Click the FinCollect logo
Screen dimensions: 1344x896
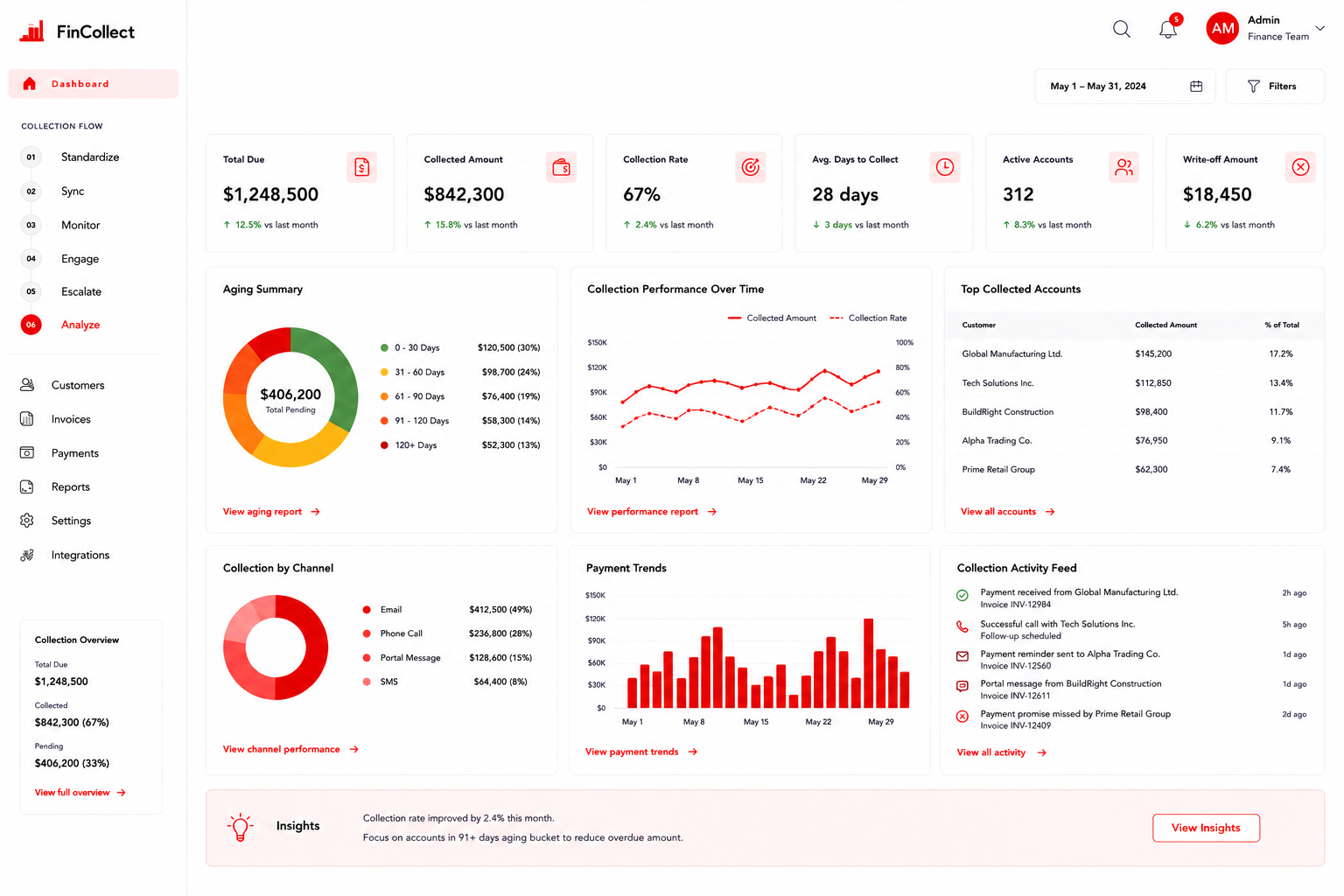pos(77,31)
